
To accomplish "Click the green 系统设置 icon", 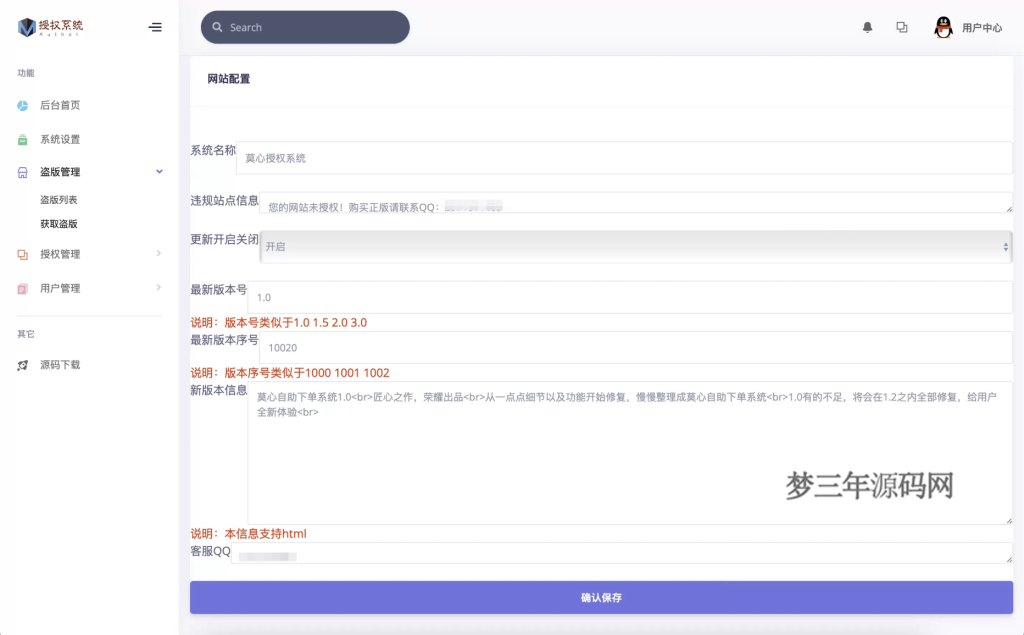I will point(22,138).
